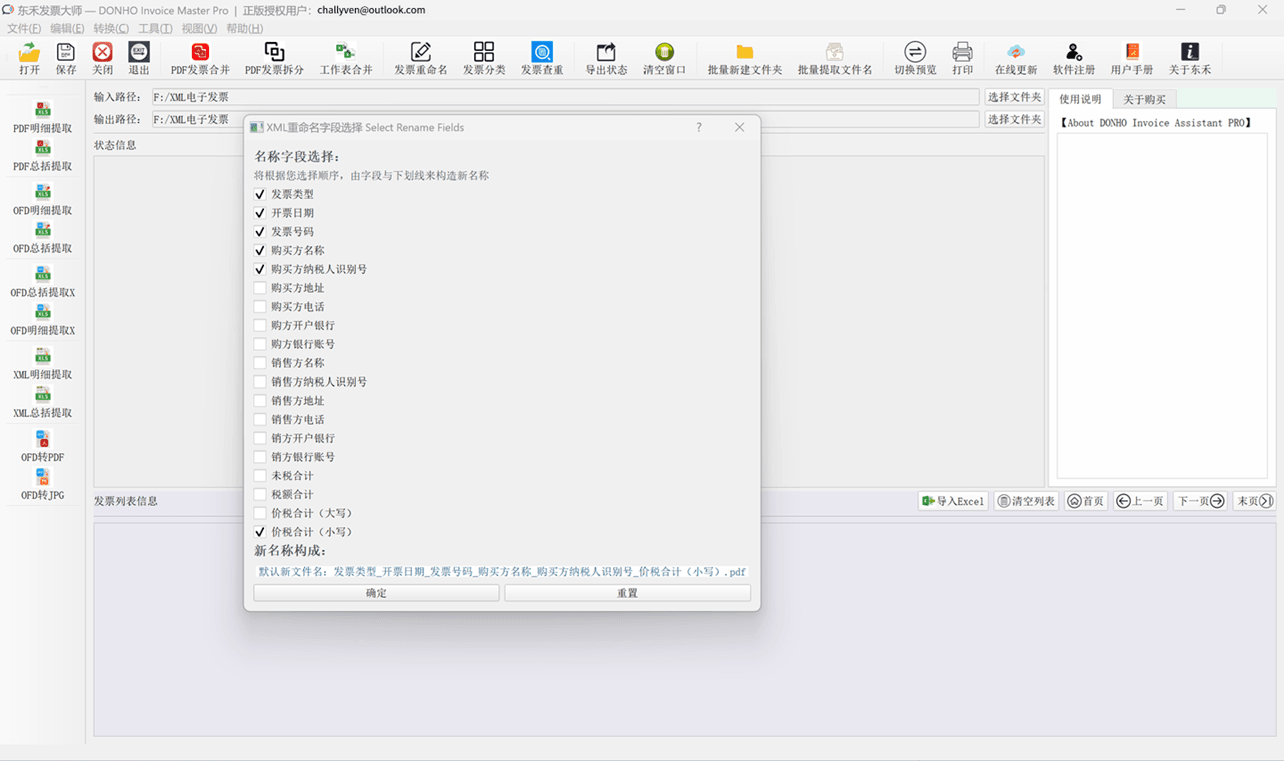
Task: Click the 打印 printer icon
Action: 962,59
